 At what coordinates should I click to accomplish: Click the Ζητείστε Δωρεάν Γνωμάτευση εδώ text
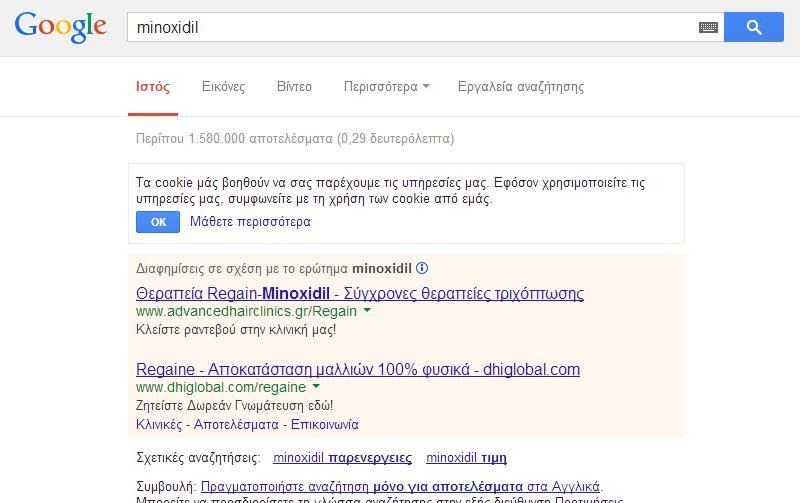point(234,406)
